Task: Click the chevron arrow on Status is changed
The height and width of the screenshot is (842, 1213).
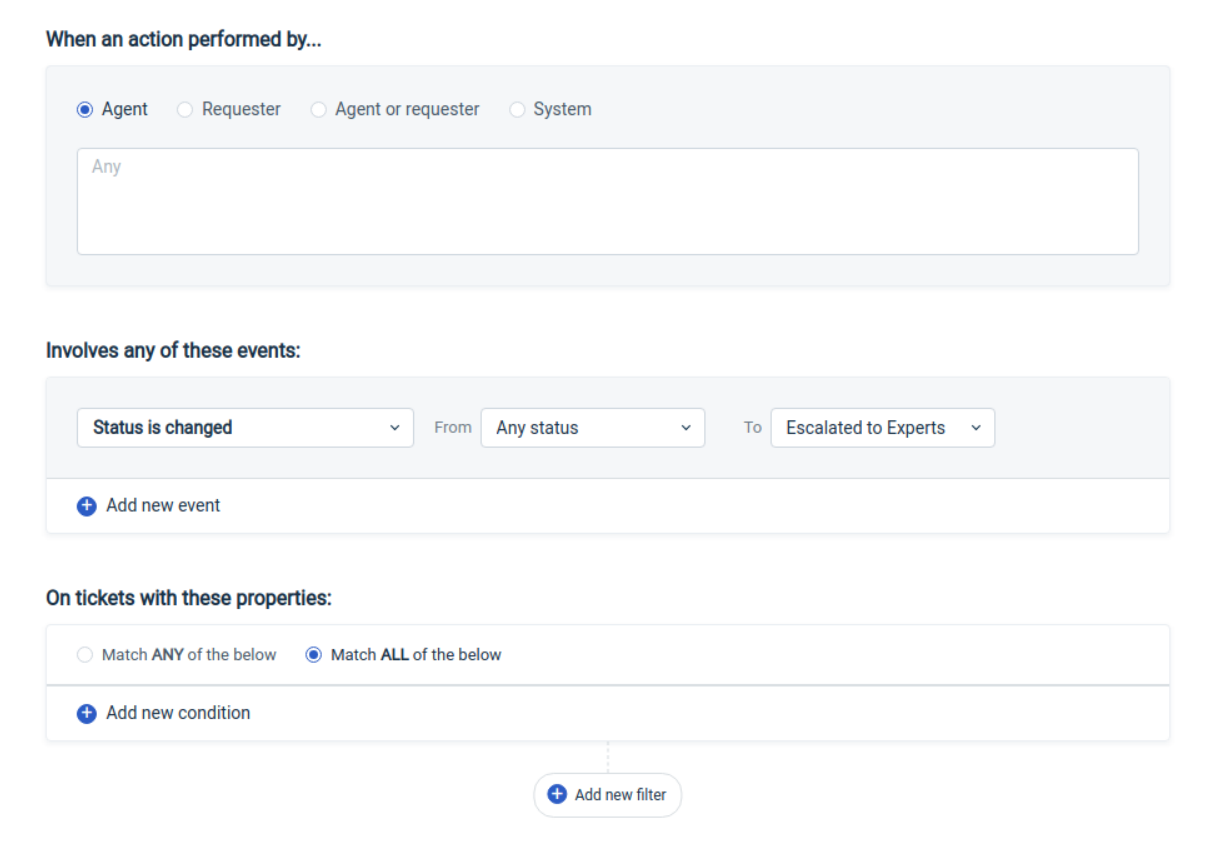Action: 394,428
